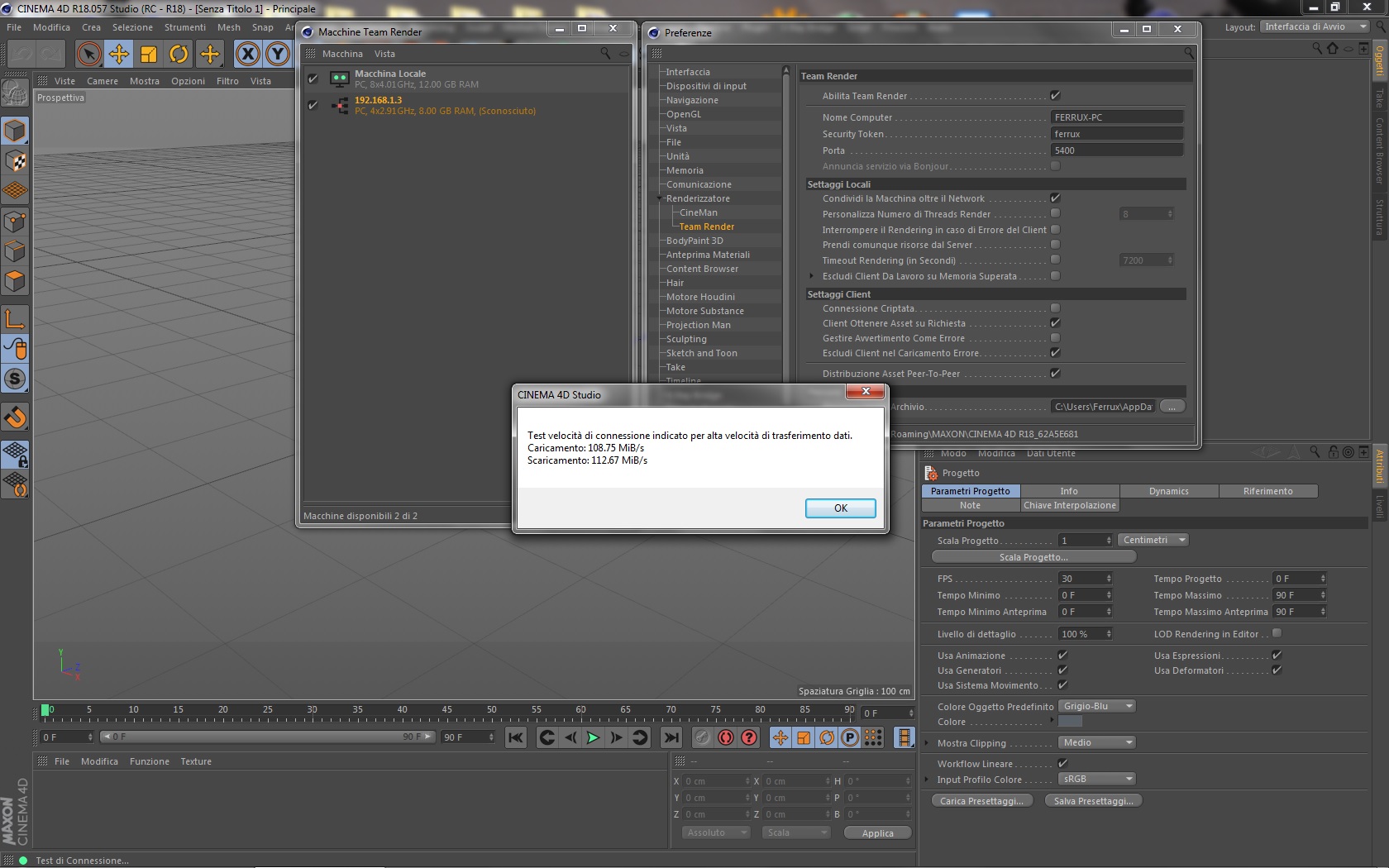The width and height of the screenshot is (1389, 868).
Task: Enable the Axis mode icon
Action: pyautogui.click(x=15, y=318)
